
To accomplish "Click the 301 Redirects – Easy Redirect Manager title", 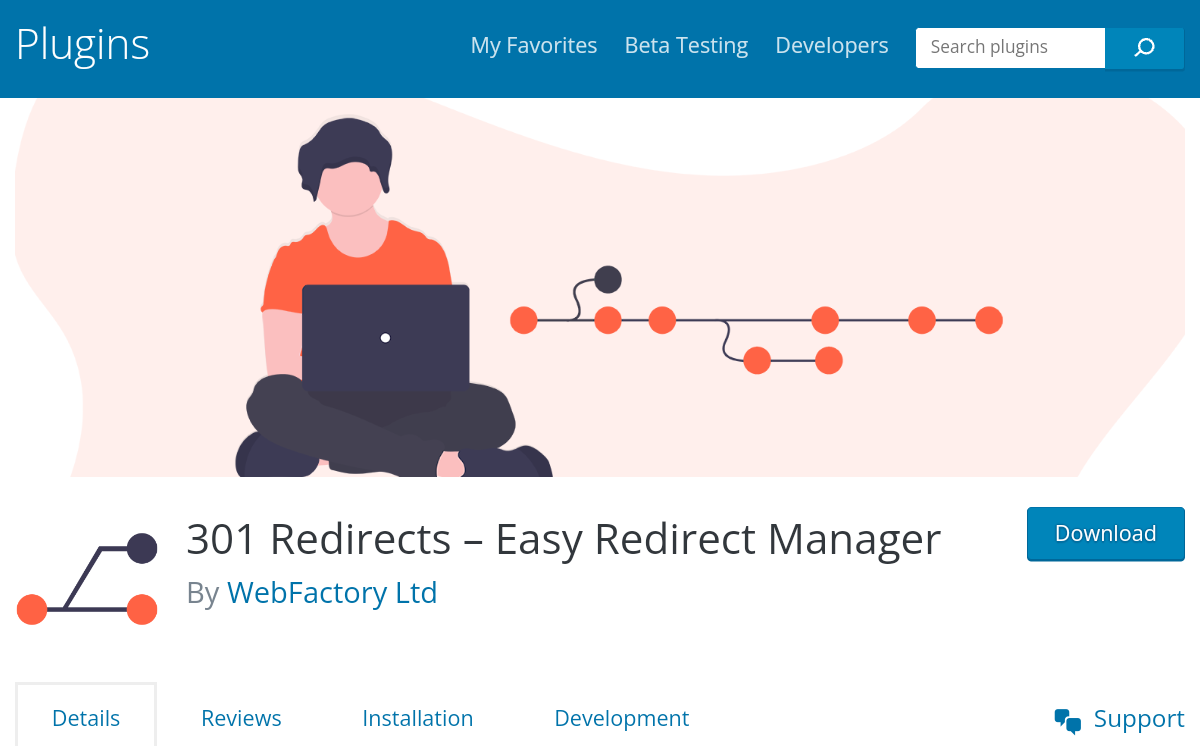I will pyautogui.click(x=564, y=539).
